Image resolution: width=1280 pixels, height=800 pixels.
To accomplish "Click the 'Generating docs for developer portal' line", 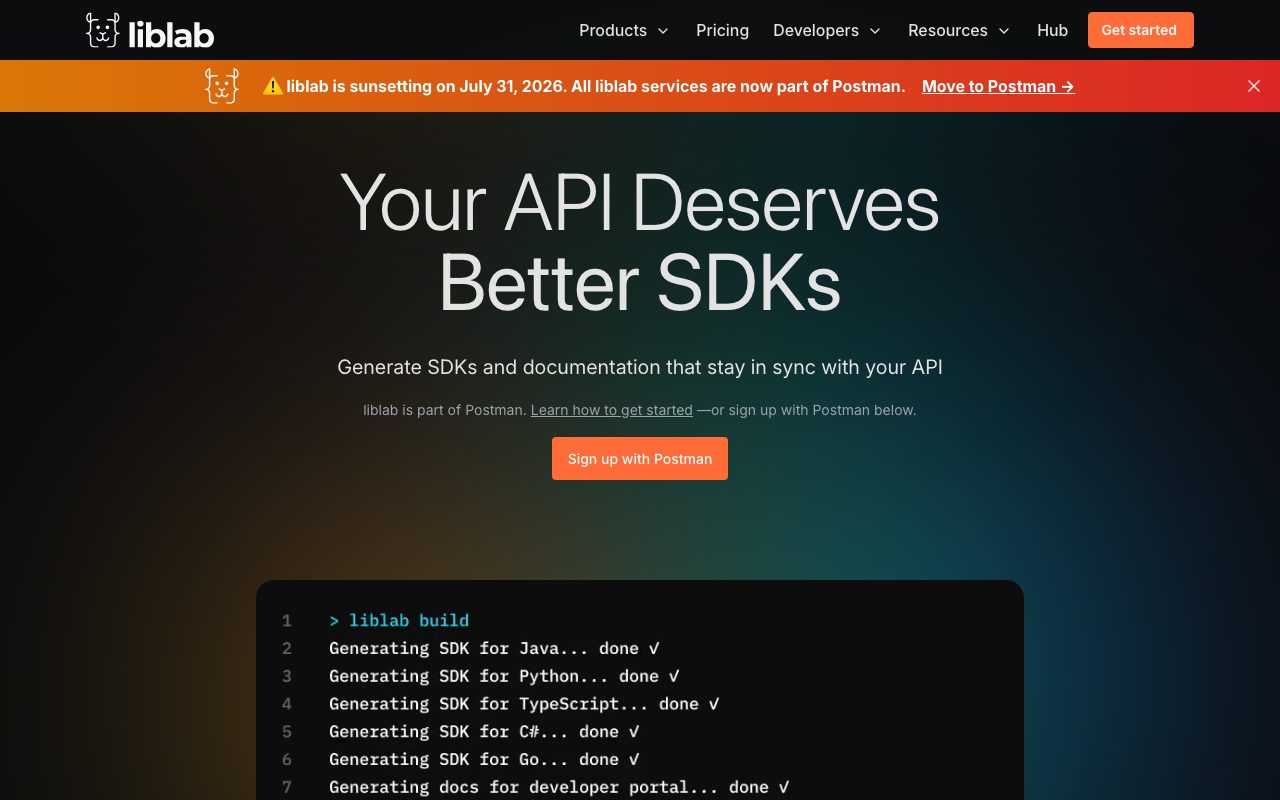I will (x=559, y=787).
